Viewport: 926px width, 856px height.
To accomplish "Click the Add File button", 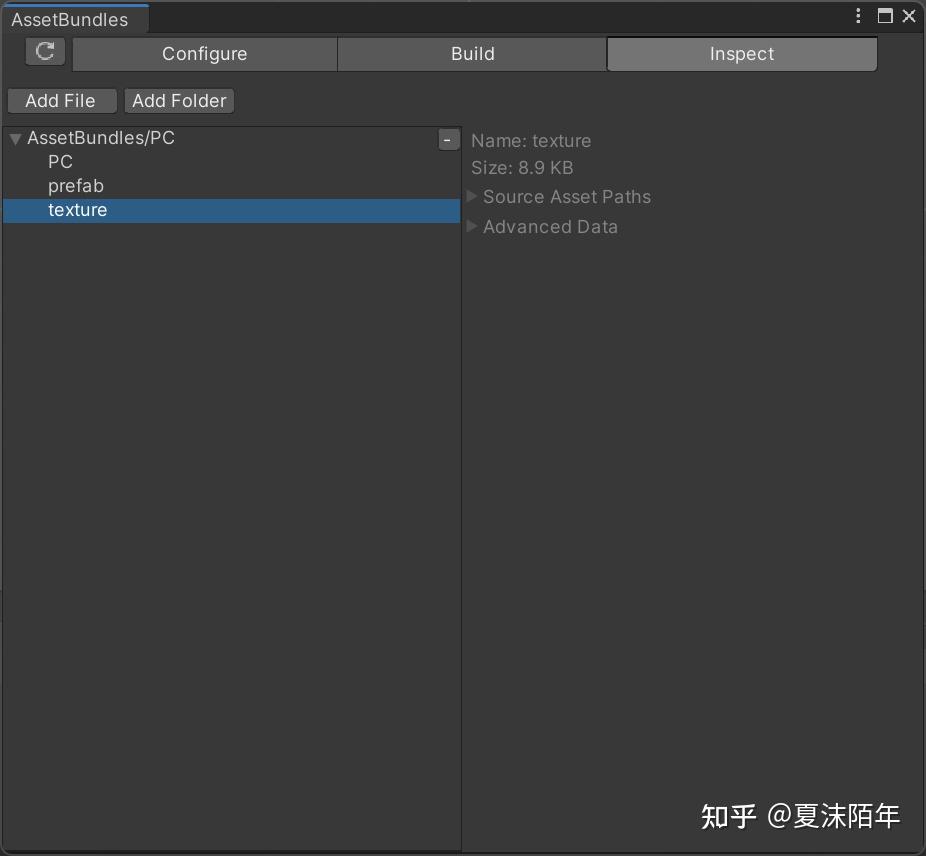I will point(61,100).
